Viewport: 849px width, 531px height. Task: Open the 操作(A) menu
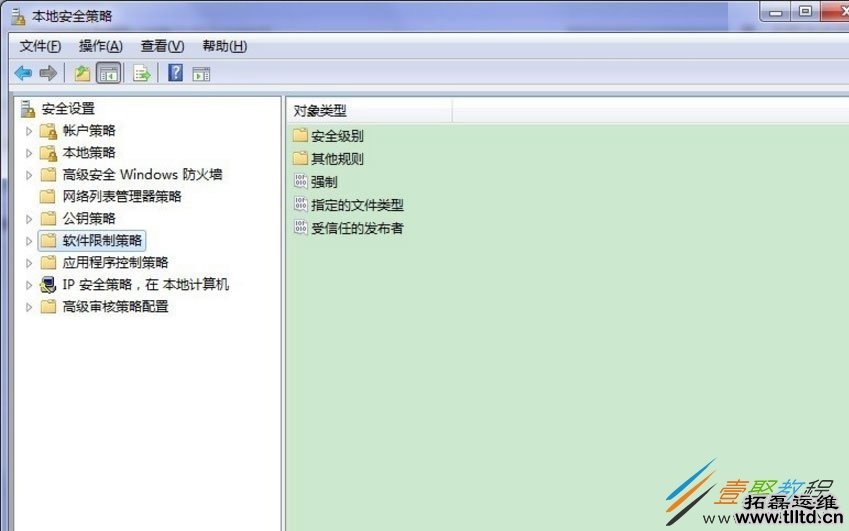(x=101, y=47)
